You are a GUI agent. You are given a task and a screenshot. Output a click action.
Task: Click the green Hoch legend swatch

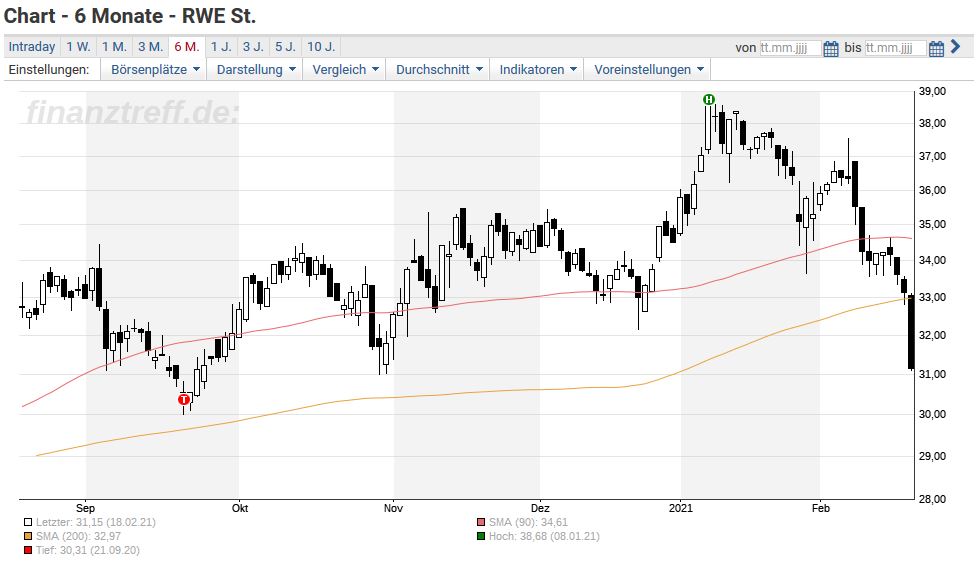[x=481, y=536]
